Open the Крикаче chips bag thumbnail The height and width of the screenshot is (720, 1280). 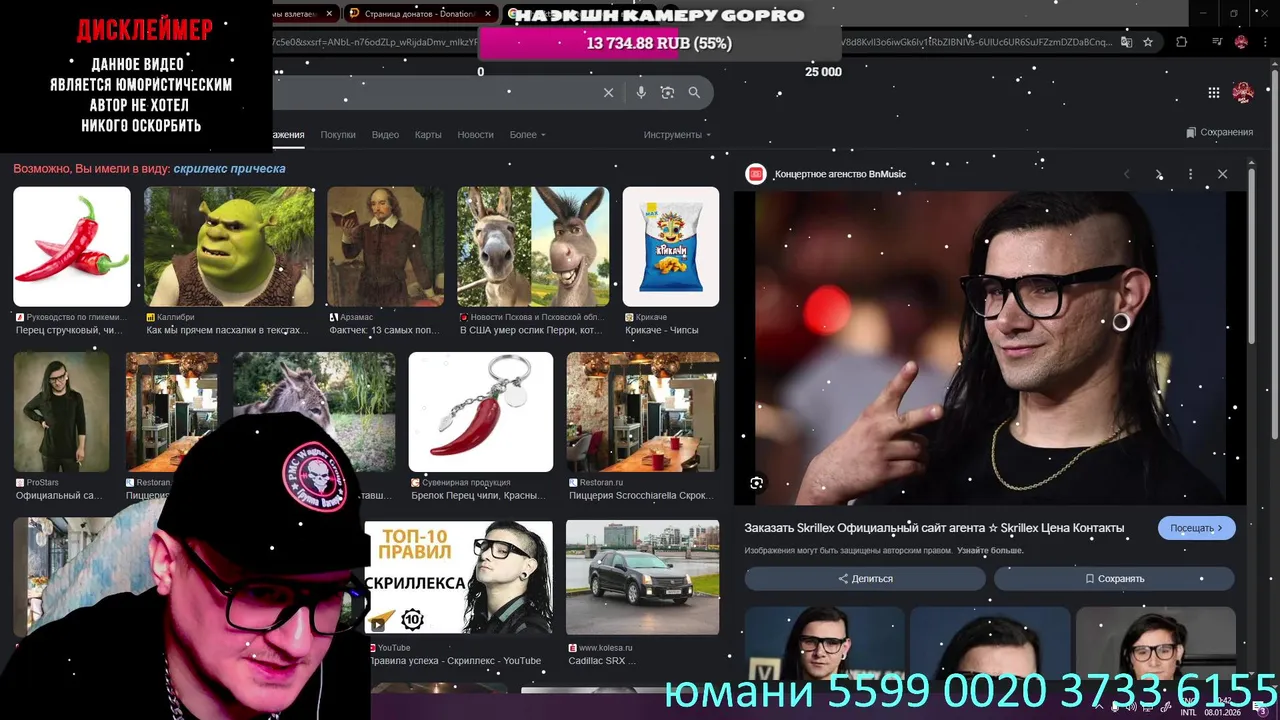click(x=671, y=247)
